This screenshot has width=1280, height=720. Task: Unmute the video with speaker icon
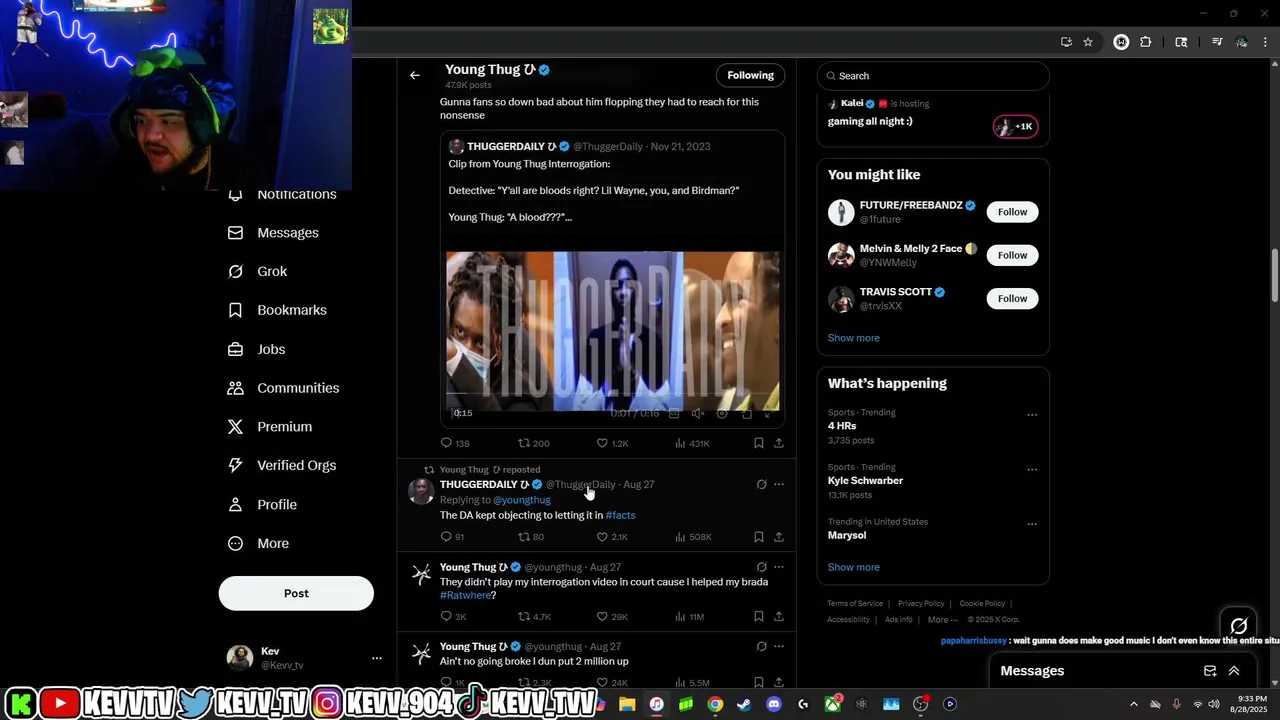(x=698, y=413)
